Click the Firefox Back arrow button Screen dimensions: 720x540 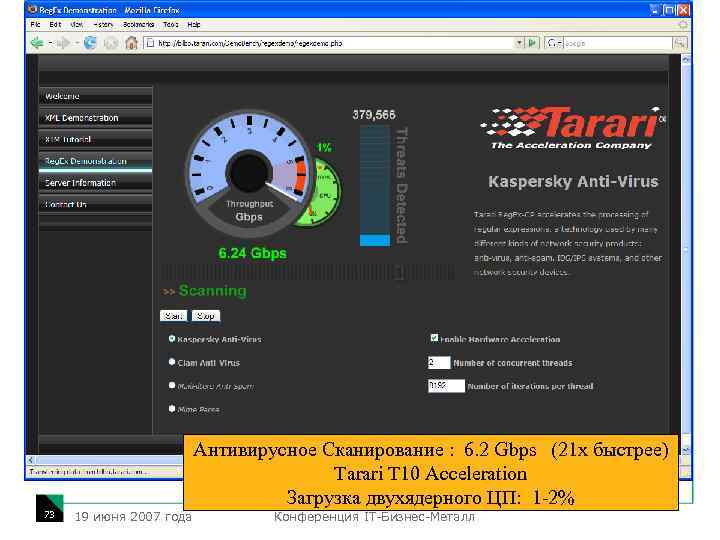click(37, 43)
